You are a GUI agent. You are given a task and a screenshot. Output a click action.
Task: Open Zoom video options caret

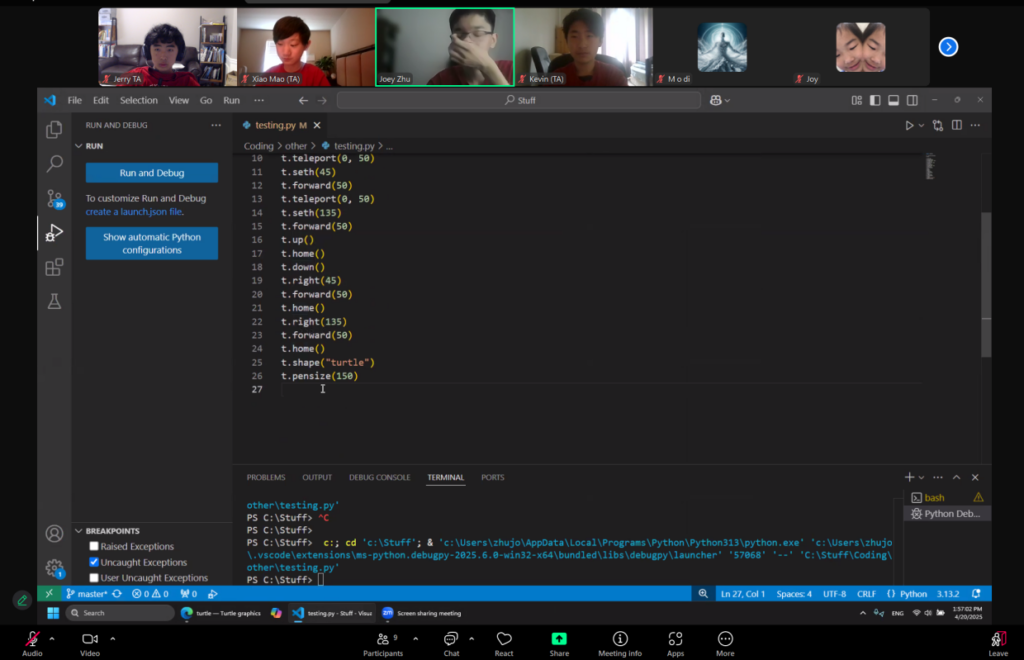[112, 638]
